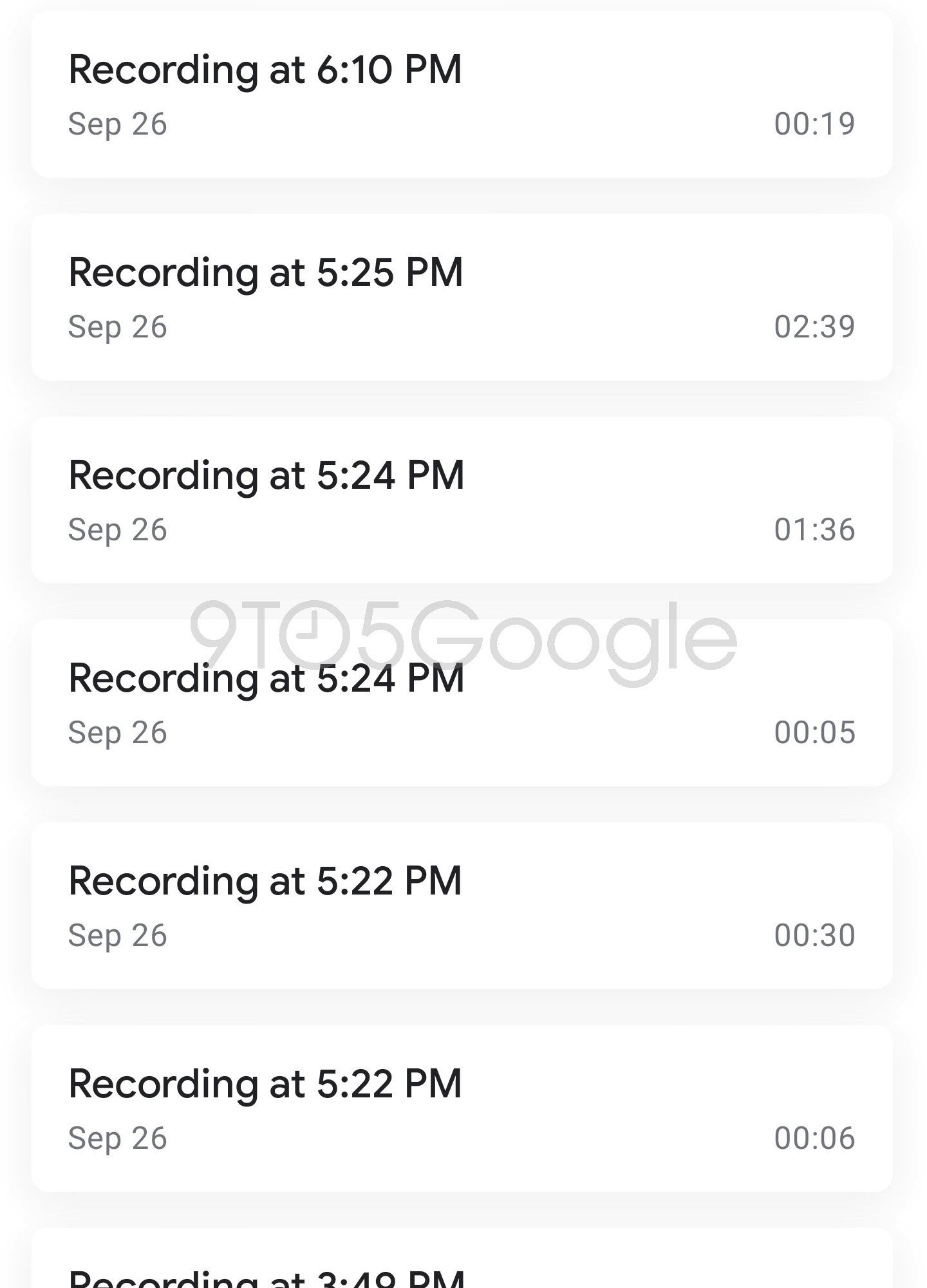
Task: Open the Recording at 6:10 PM entry
Action: [x=265, y=70]
